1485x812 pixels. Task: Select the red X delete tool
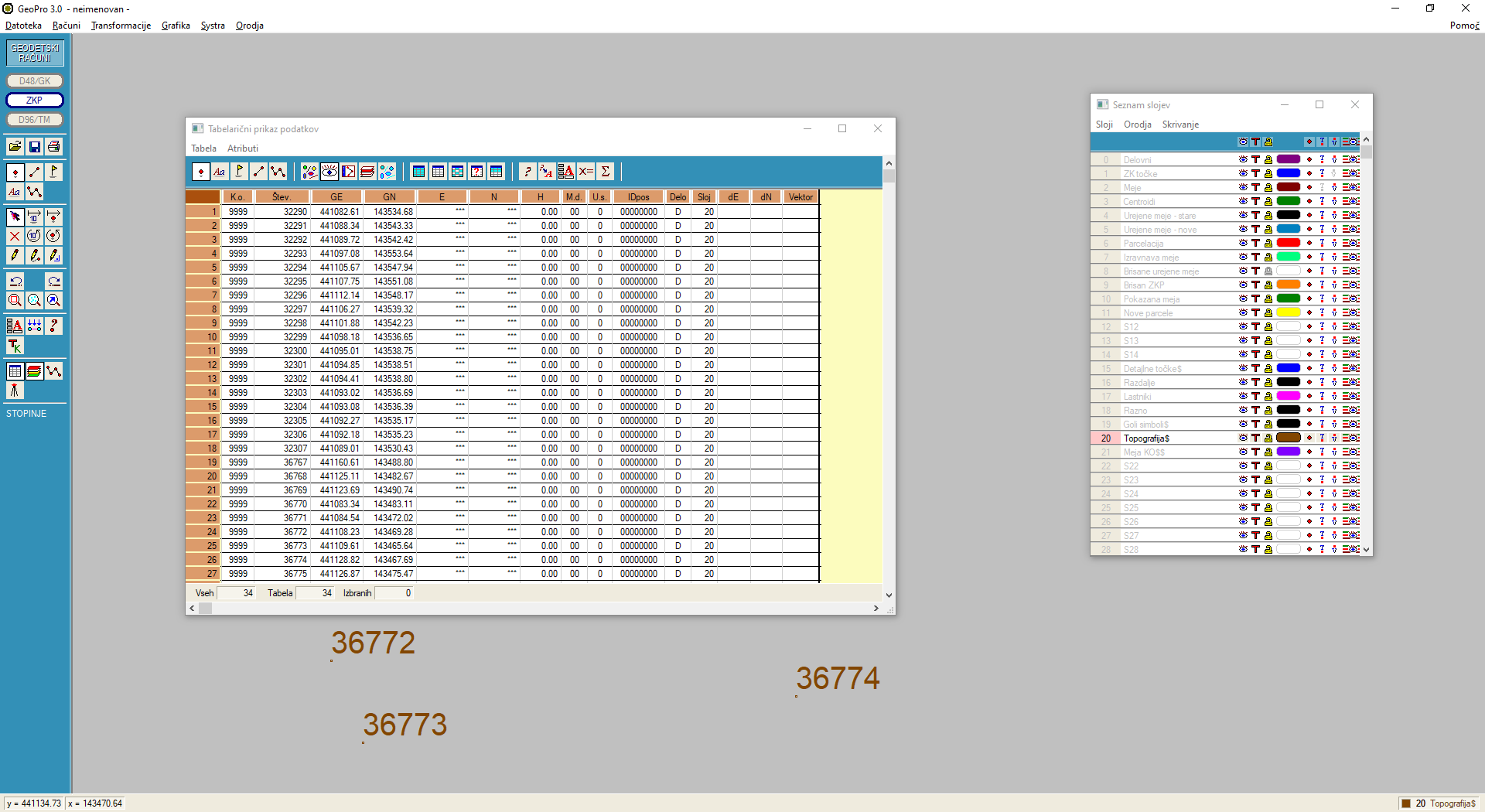tap(15, 236)
